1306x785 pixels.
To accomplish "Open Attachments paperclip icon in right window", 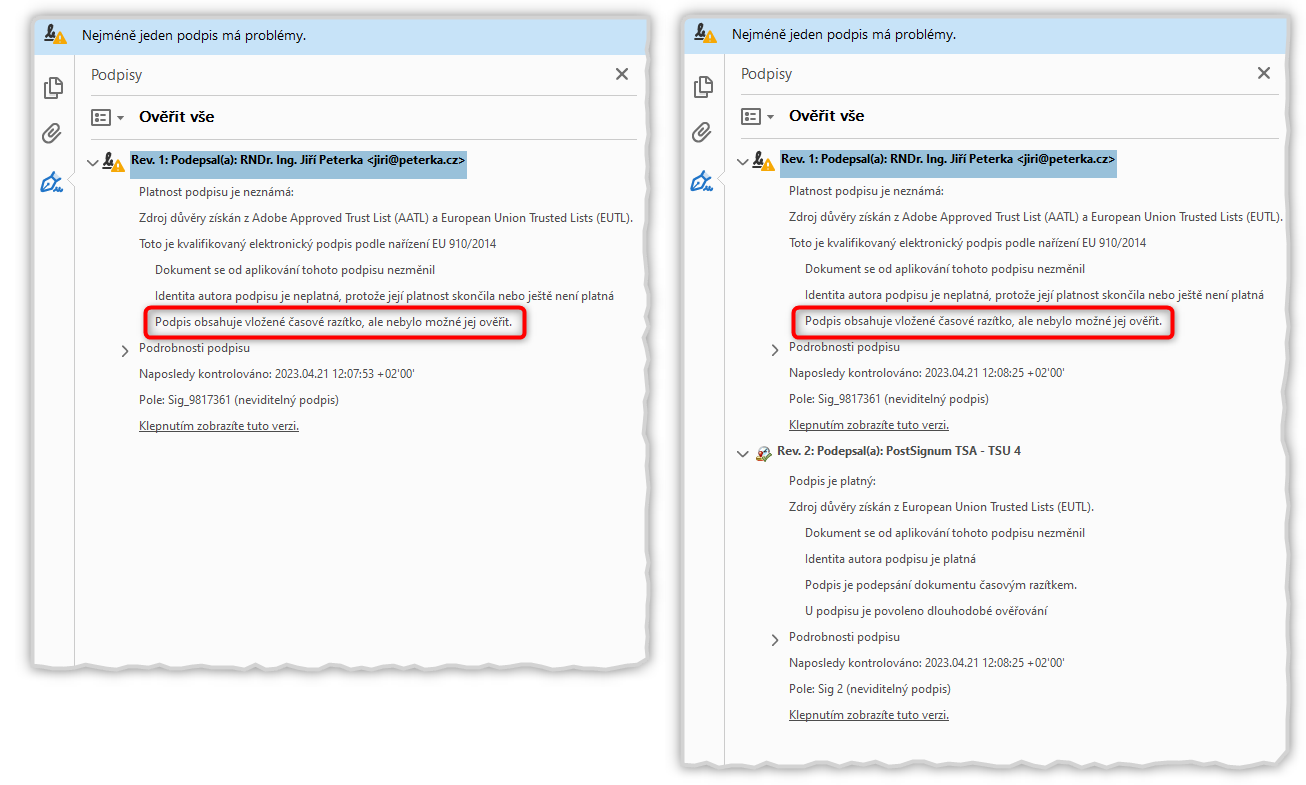I will point(703,132).
